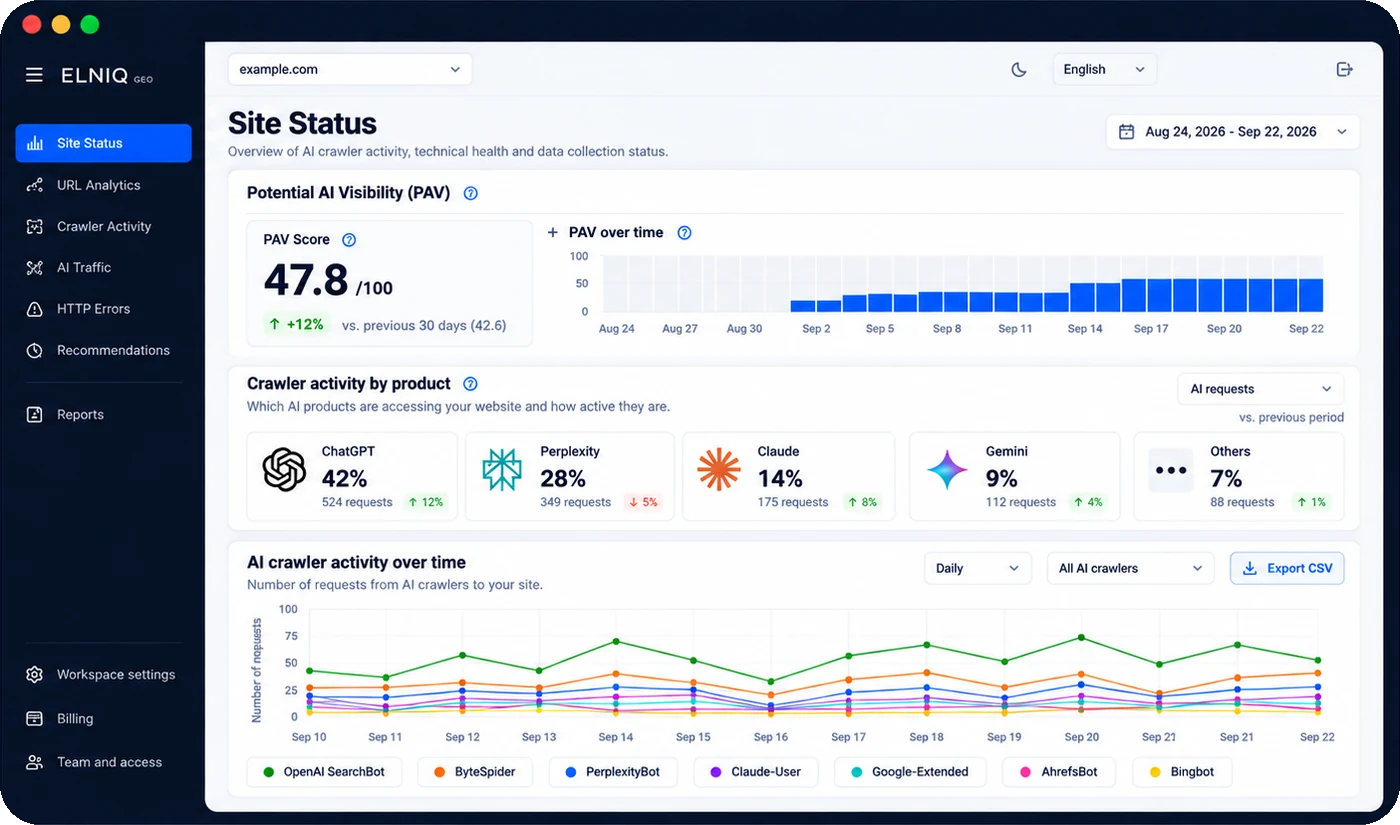Viewport: 1400px width, 825px height.
Task: Click the Export CSV button
Action: [1287, 568]
